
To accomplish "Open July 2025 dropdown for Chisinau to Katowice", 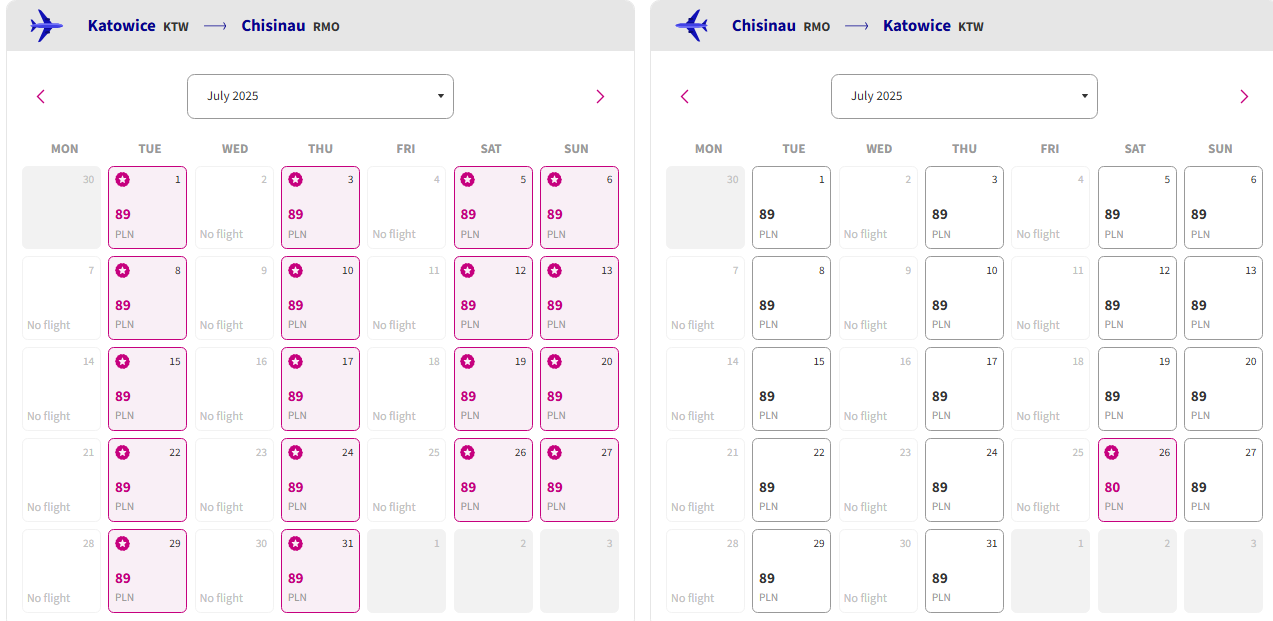I will 964,96.
